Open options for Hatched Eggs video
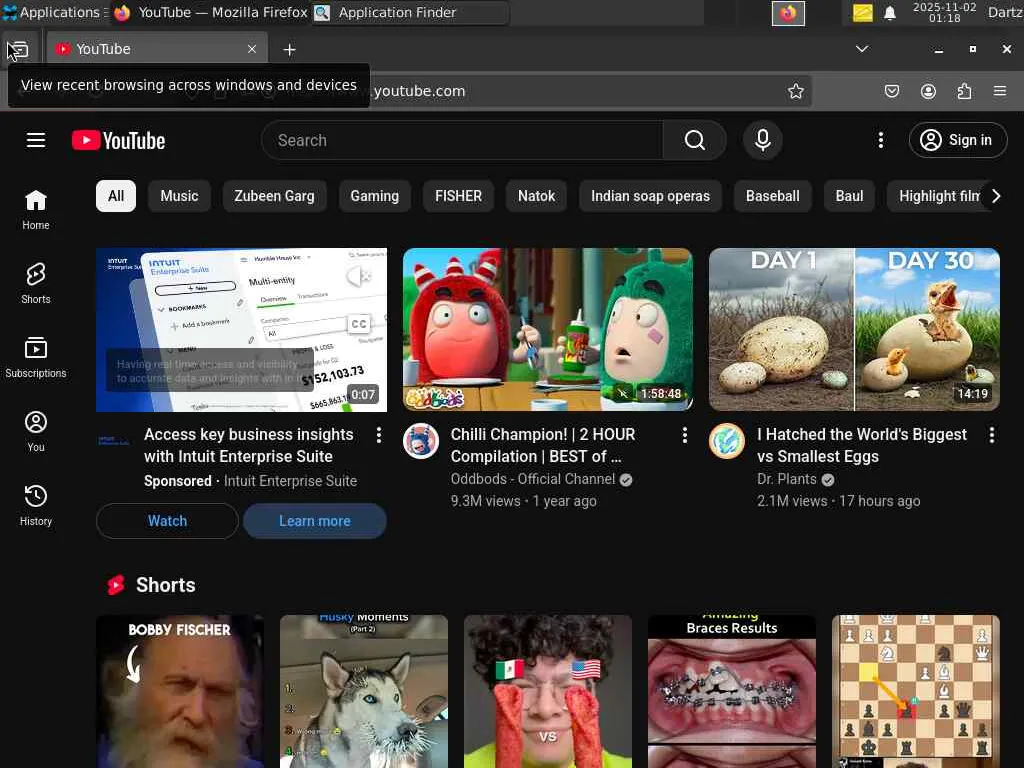 coord(991,435)
